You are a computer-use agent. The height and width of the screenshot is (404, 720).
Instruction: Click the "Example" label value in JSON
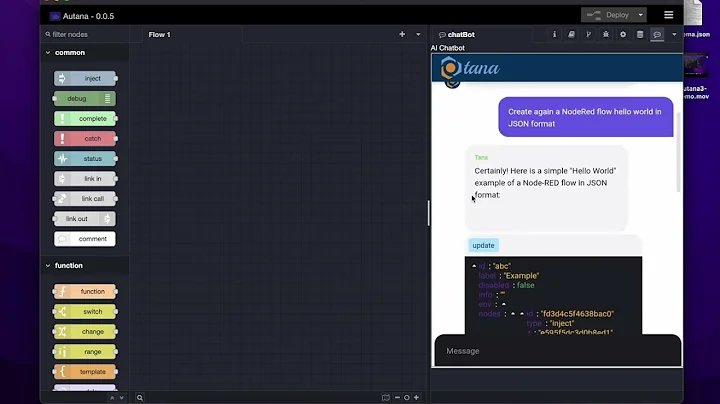(x=521, y=275)
